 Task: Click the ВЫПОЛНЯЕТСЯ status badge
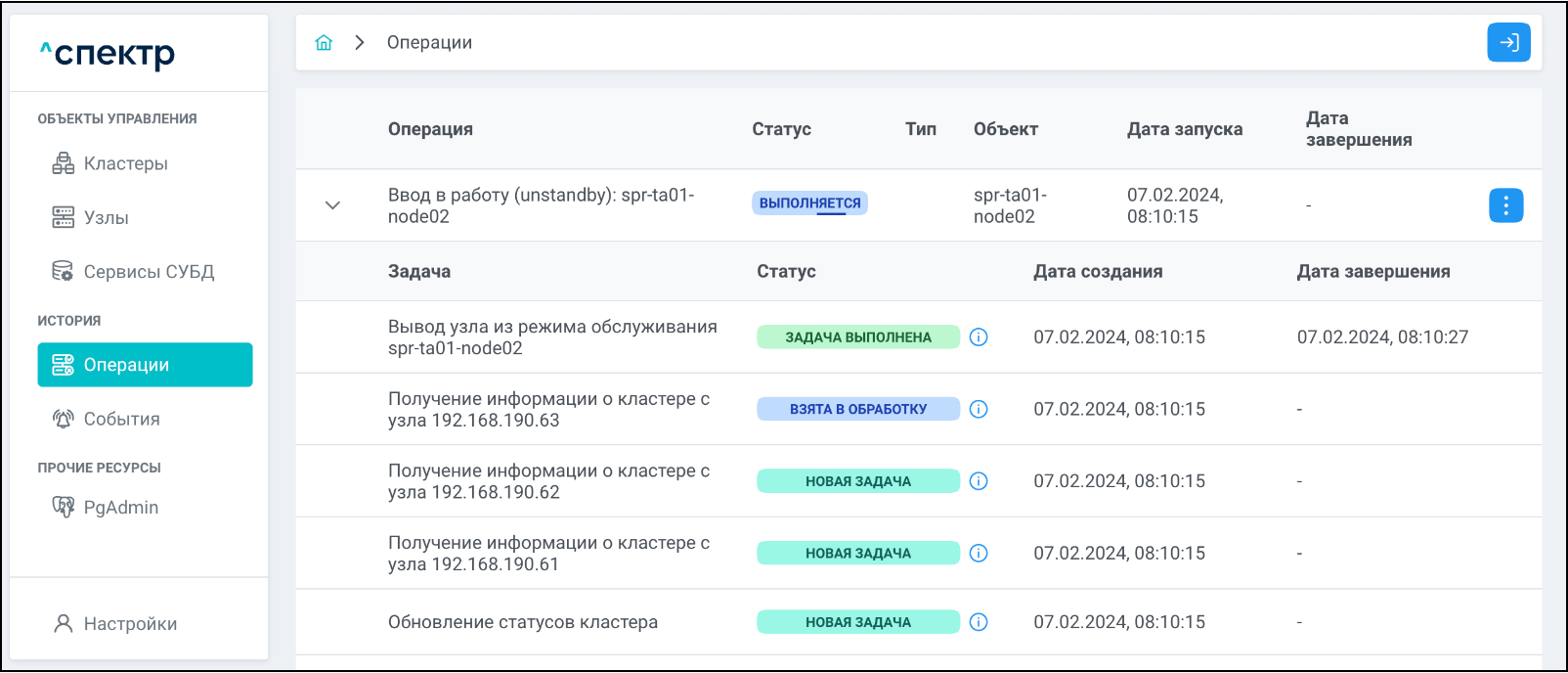(x=809, y=203)
